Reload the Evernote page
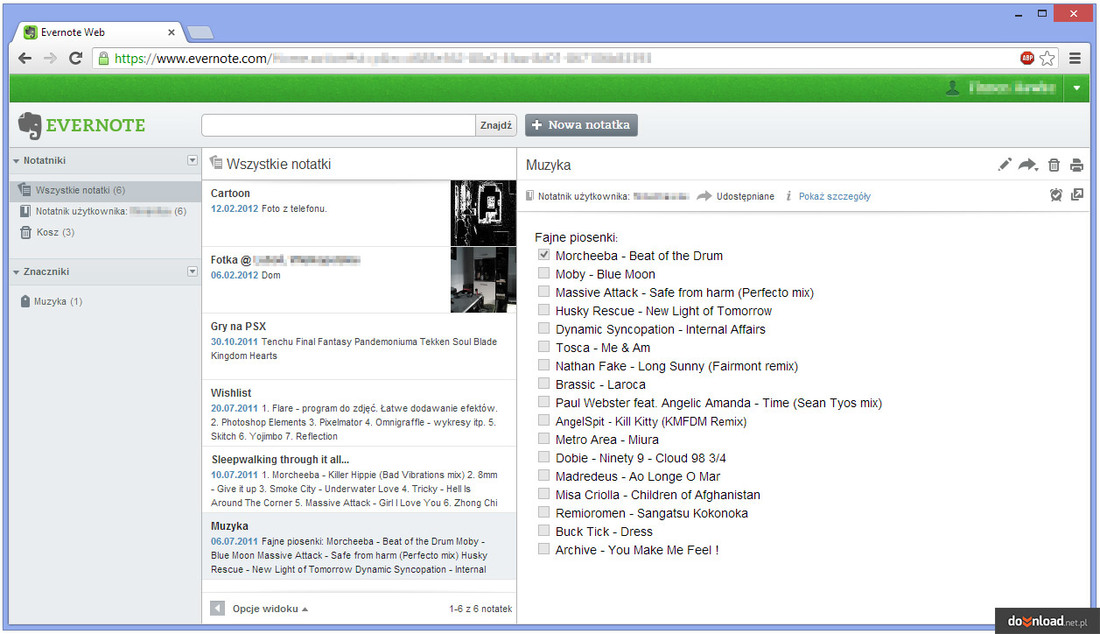 [76, 58]
